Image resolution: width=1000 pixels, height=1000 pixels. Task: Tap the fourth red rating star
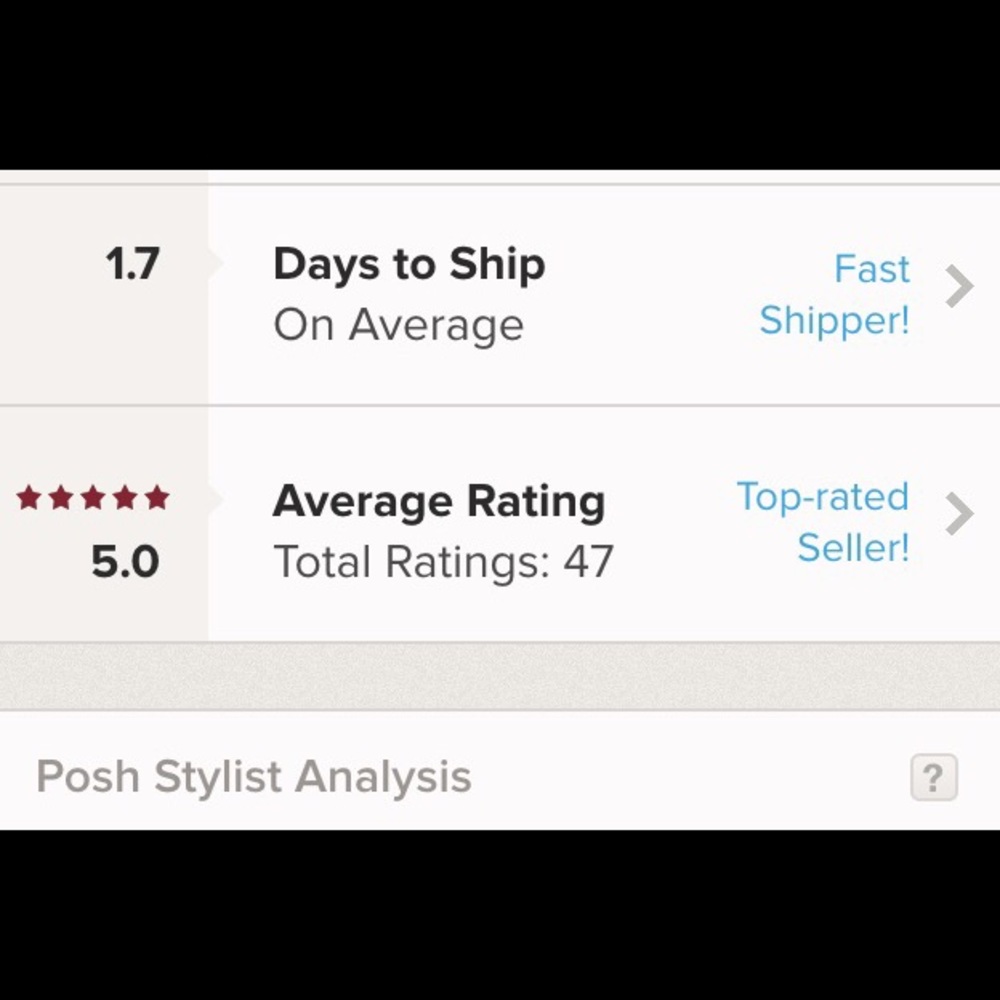[125, 497]
